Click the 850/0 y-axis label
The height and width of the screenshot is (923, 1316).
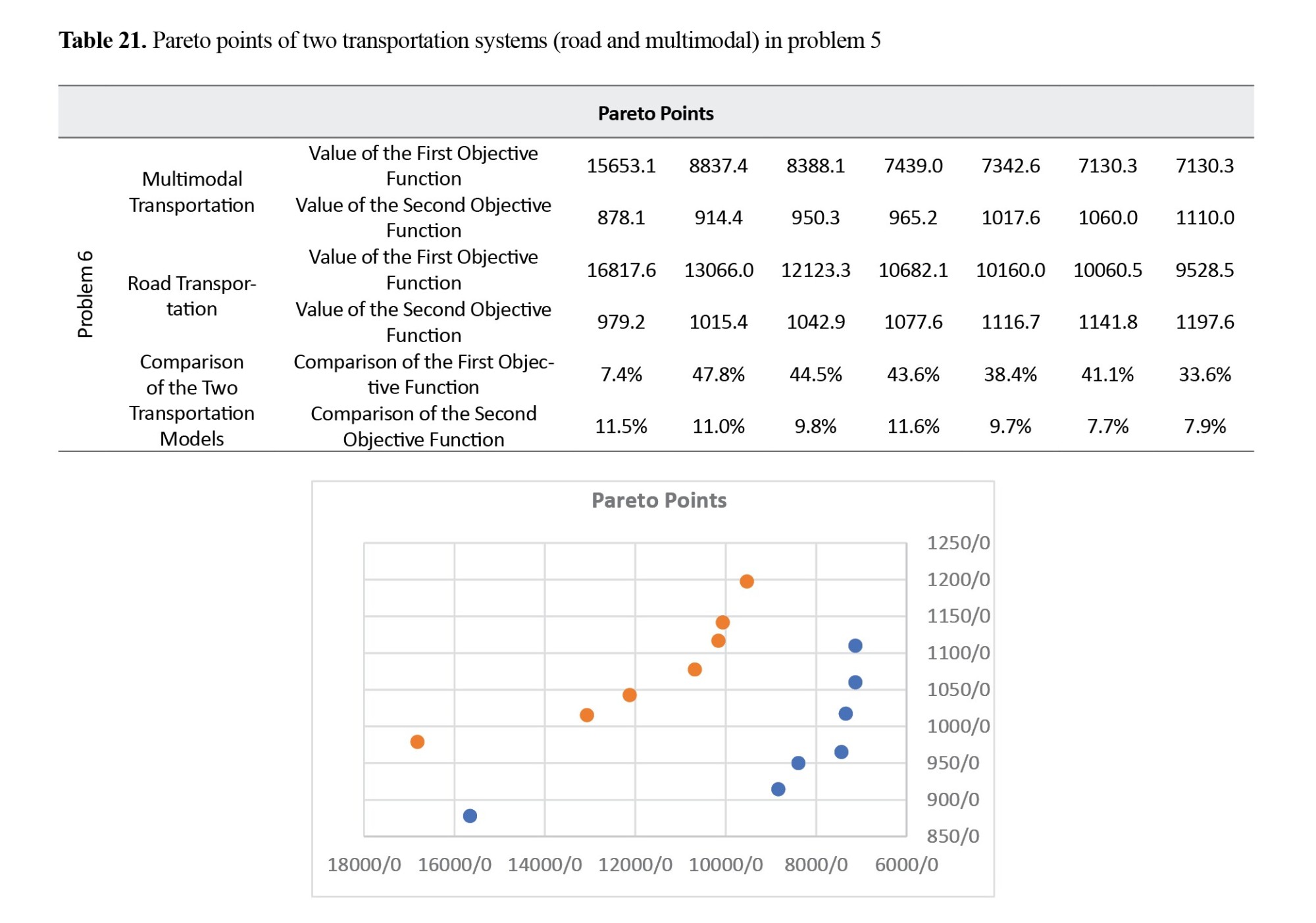tap(953, 836)
